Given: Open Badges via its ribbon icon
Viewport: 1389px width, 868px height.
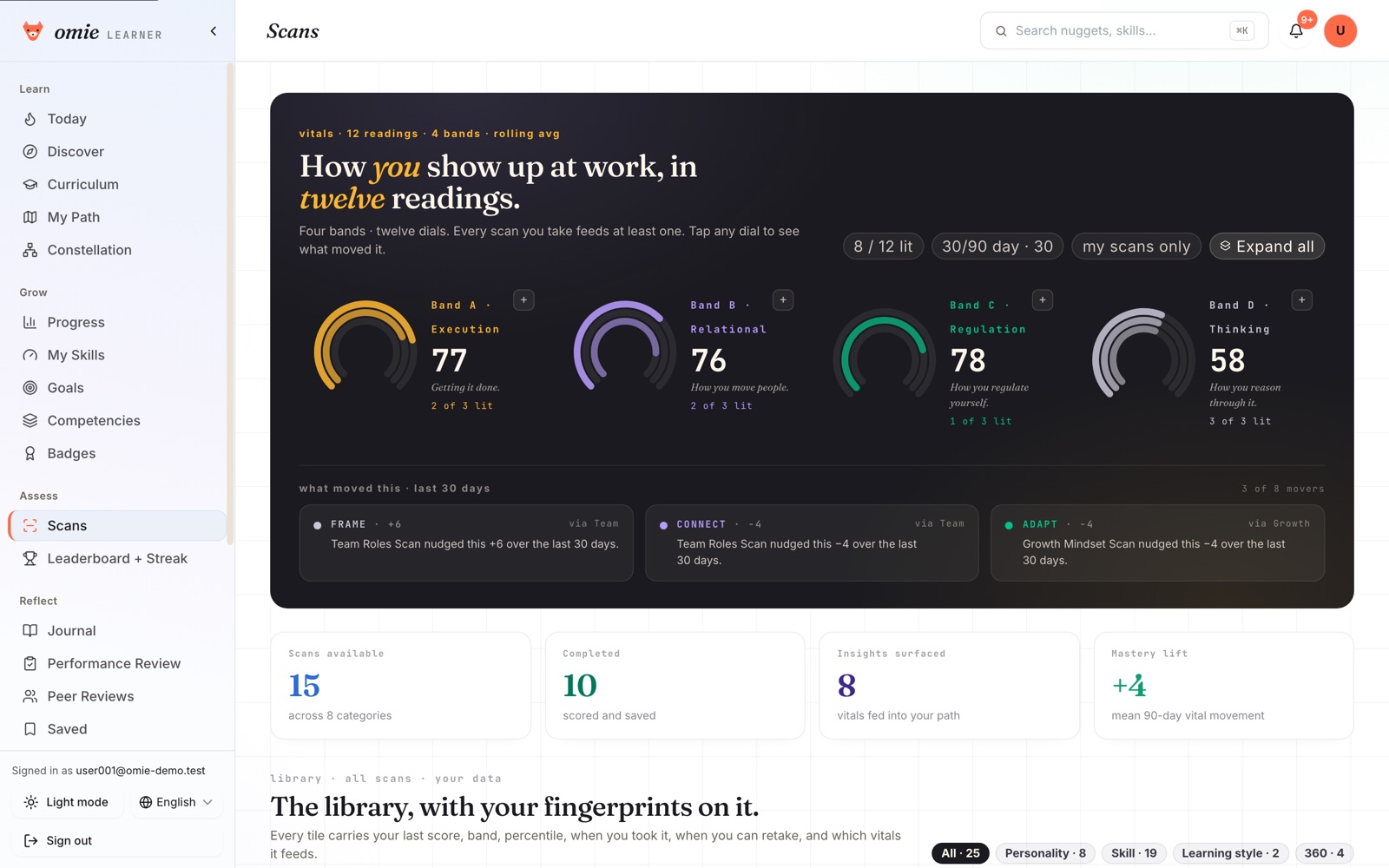Looking at the screenshot, I should [30, 453].
